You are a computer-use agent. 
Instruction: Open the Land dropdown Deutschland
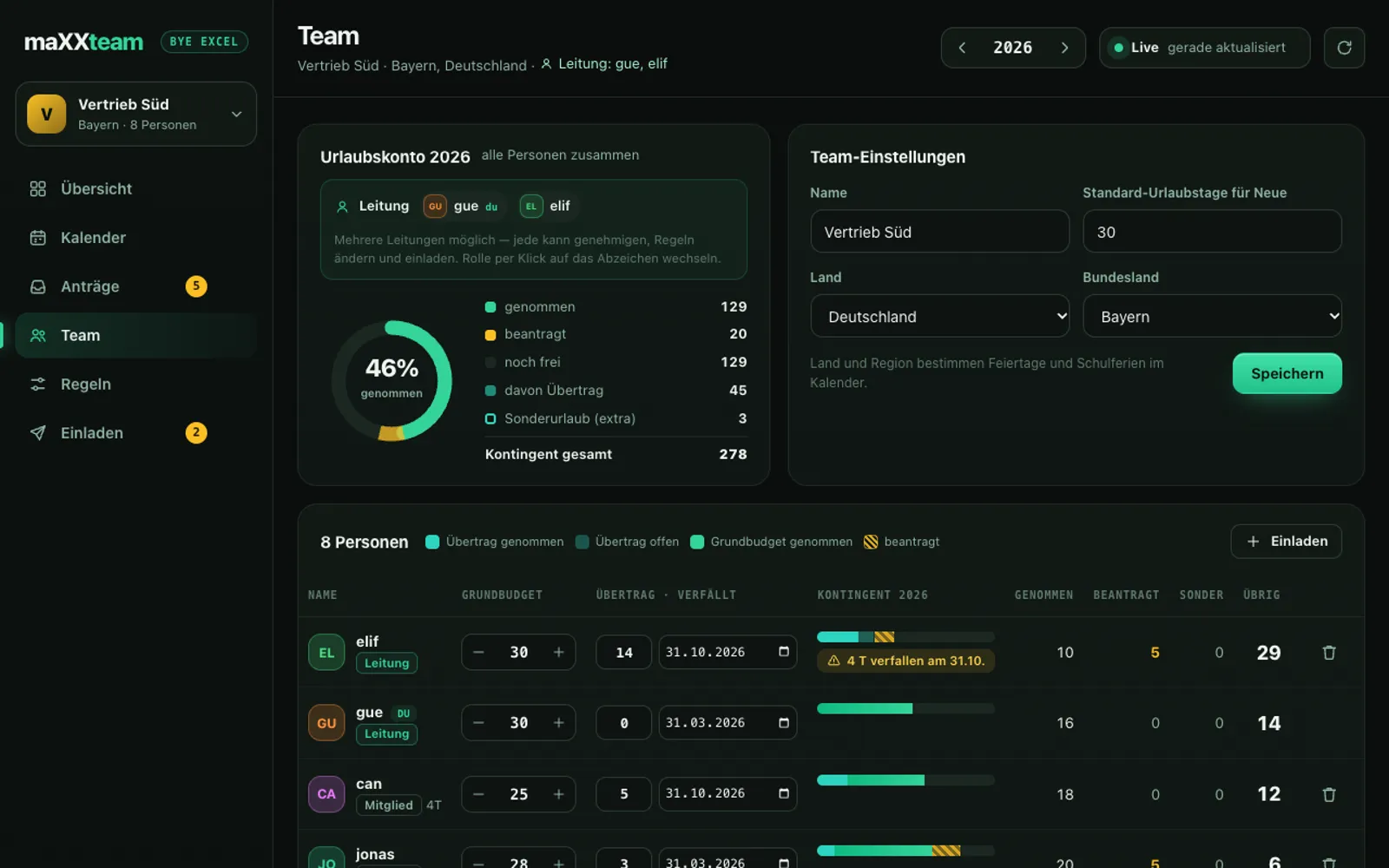click(939, 317)
